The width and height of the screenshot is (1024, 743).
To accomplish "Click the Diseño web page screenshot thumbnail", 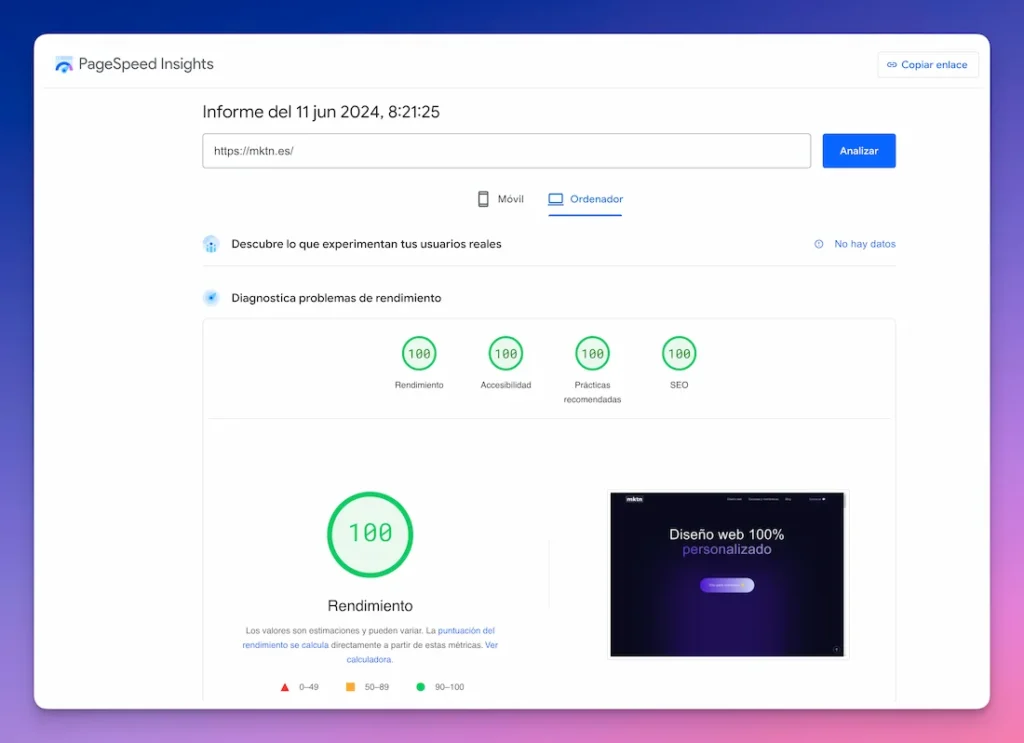I will point(727,574).
